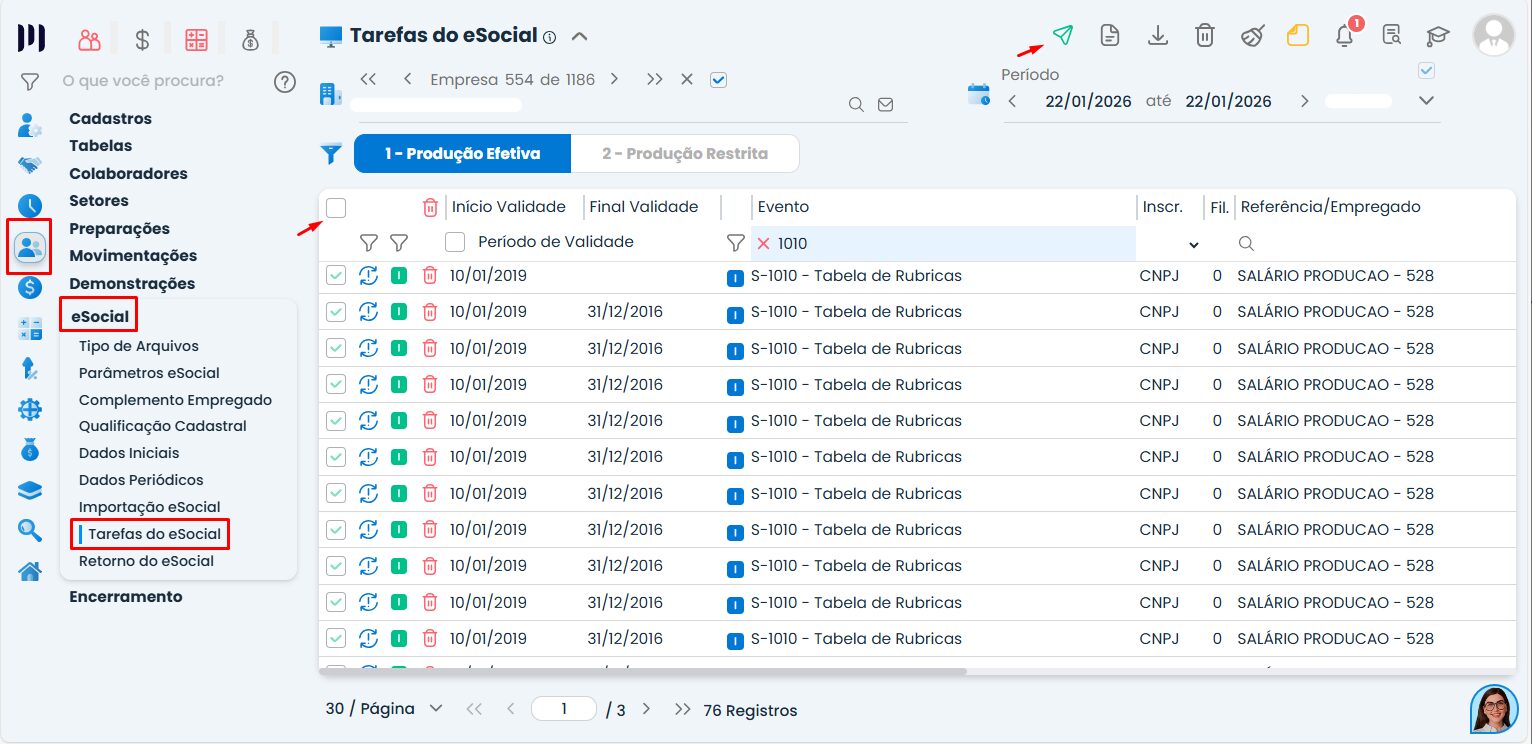Open the audit log search icon
Viewport: 1532px width, 744px height.
1391,34
